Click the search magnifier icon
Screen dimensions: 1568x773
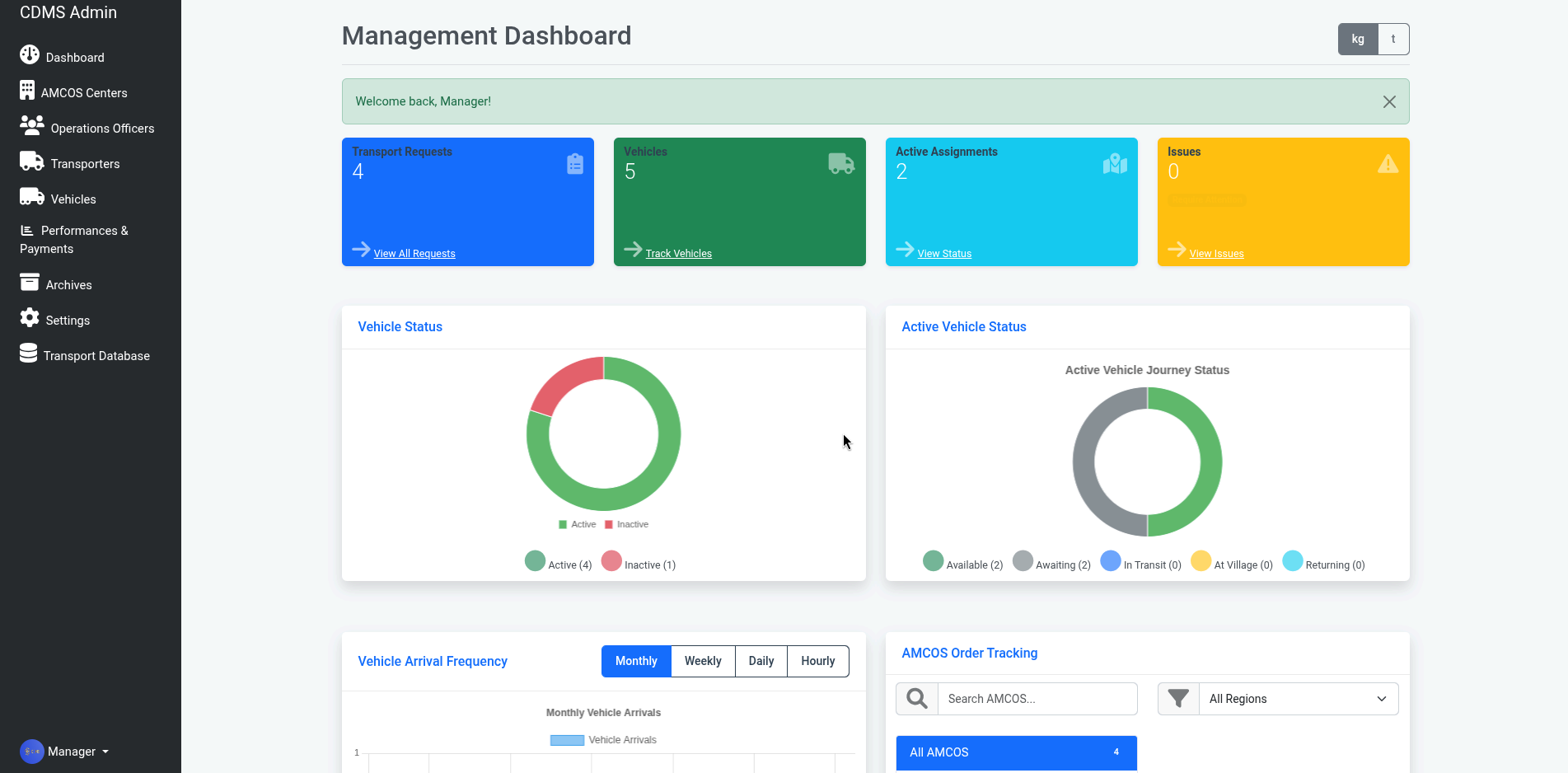click(x=917, y=699)
